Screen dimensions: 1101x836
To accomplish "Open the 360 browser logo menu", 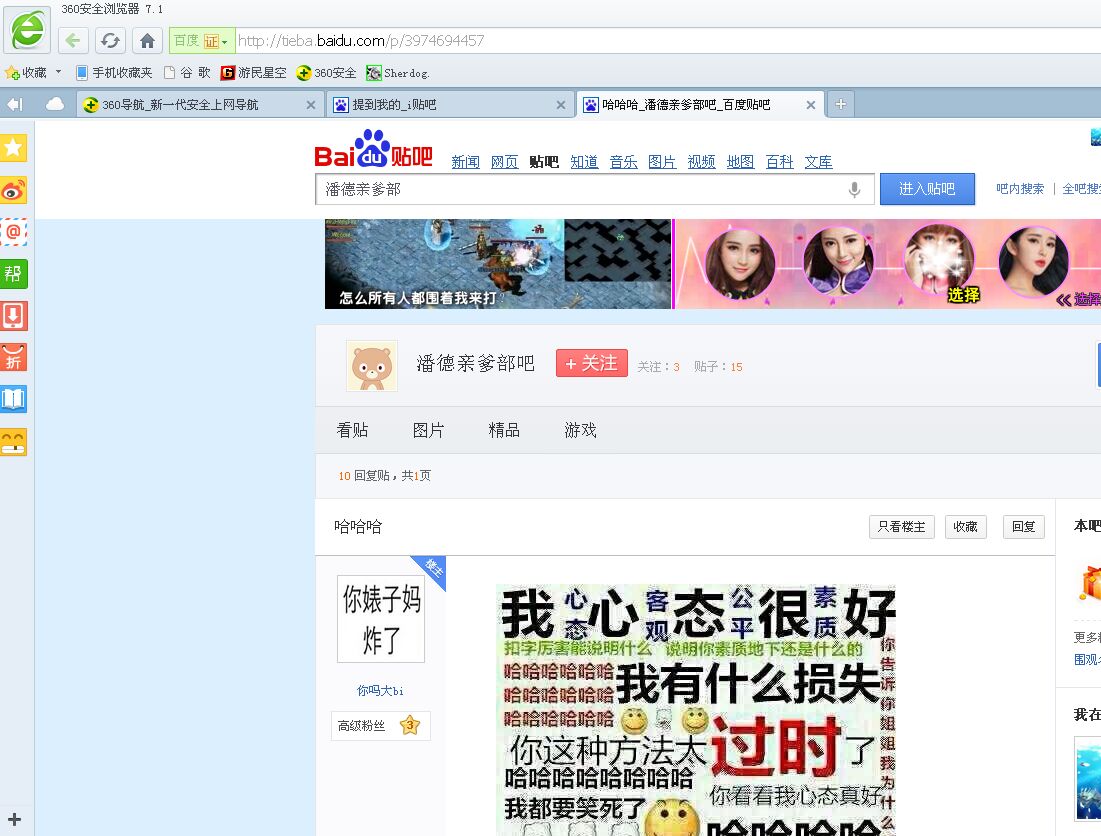I will click(x=27, y=29).
